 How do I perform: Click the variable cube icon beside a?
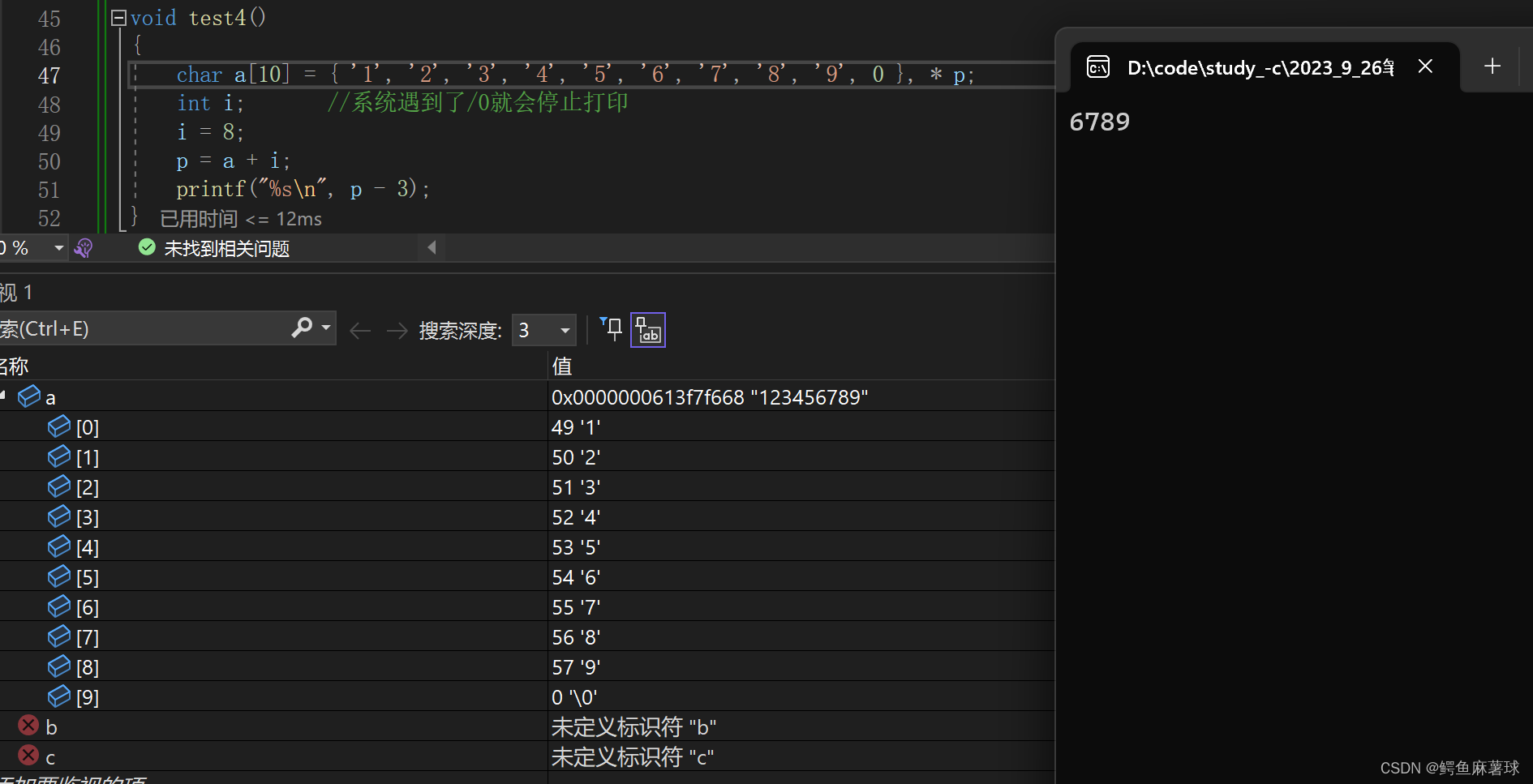click(29, 396)
